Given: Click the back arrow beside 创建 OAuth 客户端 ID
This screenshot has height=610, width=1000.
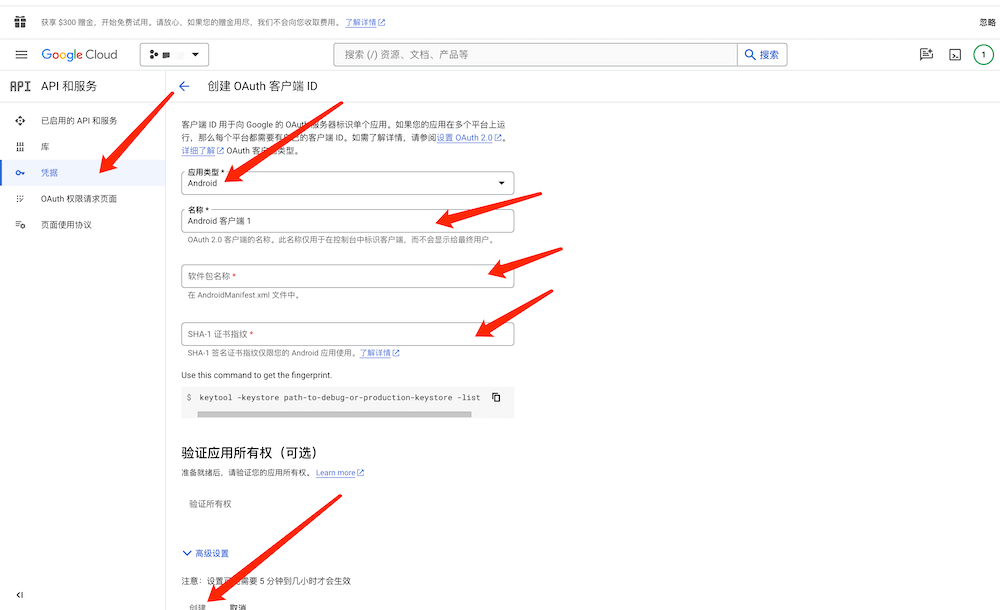Looking at the screenshot, I should [x=184, y=87].
